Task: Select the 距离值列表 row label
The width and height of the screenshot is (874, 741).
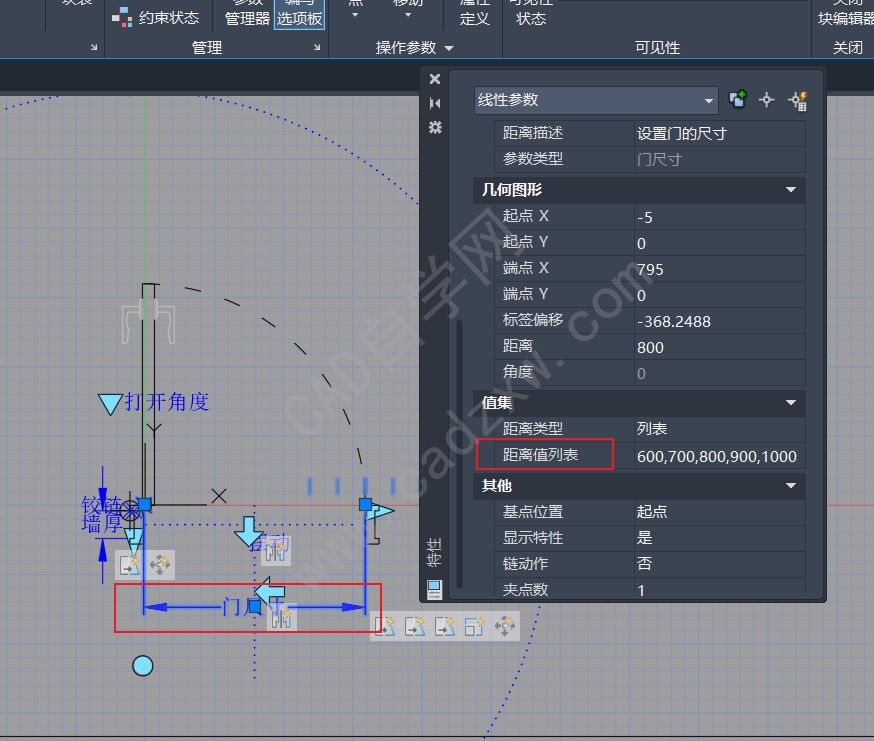Action: tap(540, 455)
